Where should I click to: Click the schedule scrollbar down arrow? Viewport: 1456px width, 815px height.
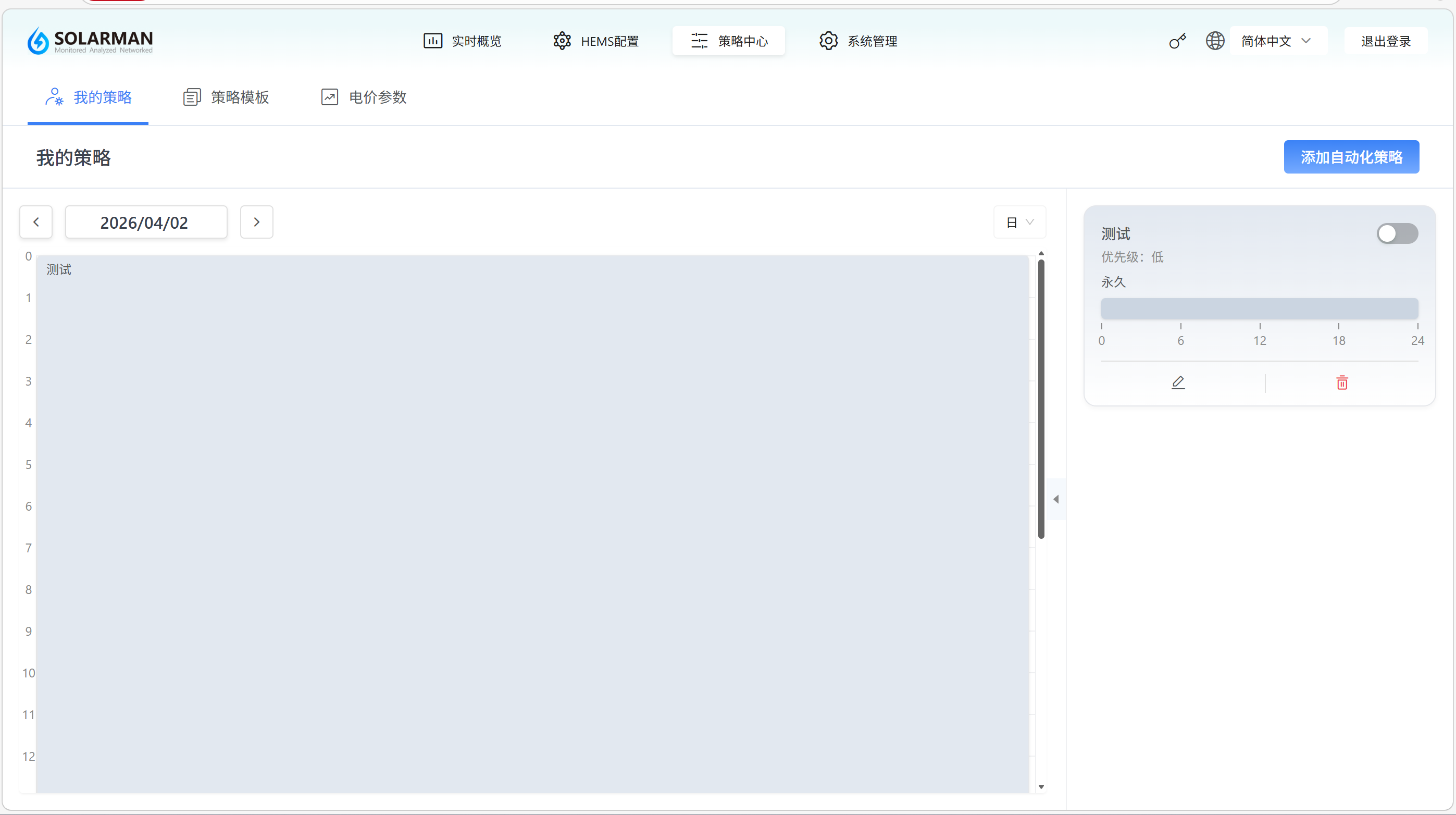click(1041, 787)
